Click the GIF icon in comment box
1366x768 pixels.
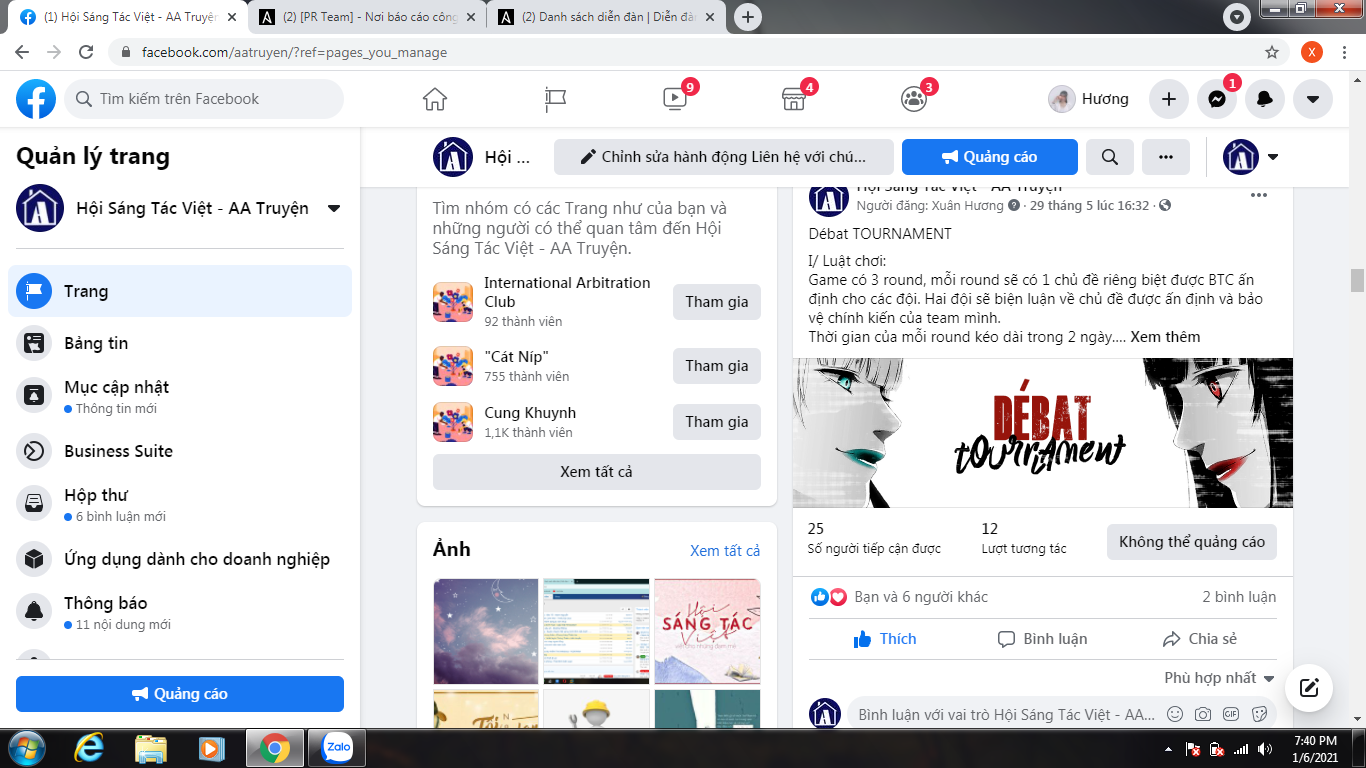pos(1231,715)
